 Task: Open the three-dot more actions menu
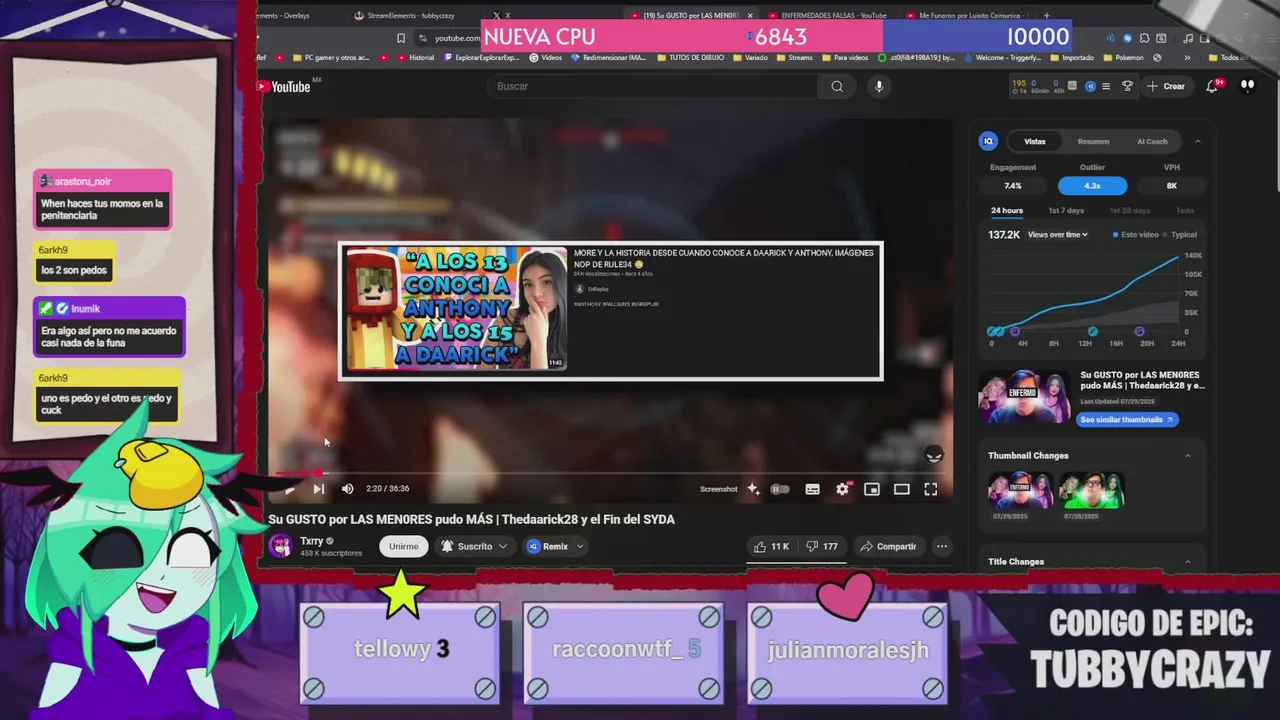coord(942,546)
